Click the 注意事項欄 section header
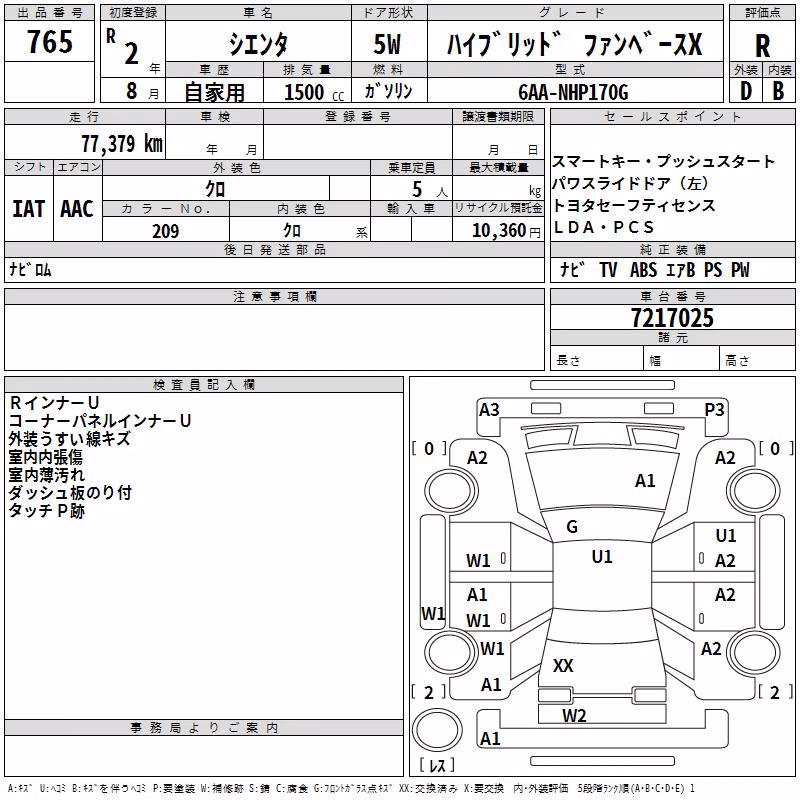The image size is (800, 800). [274, 296]
